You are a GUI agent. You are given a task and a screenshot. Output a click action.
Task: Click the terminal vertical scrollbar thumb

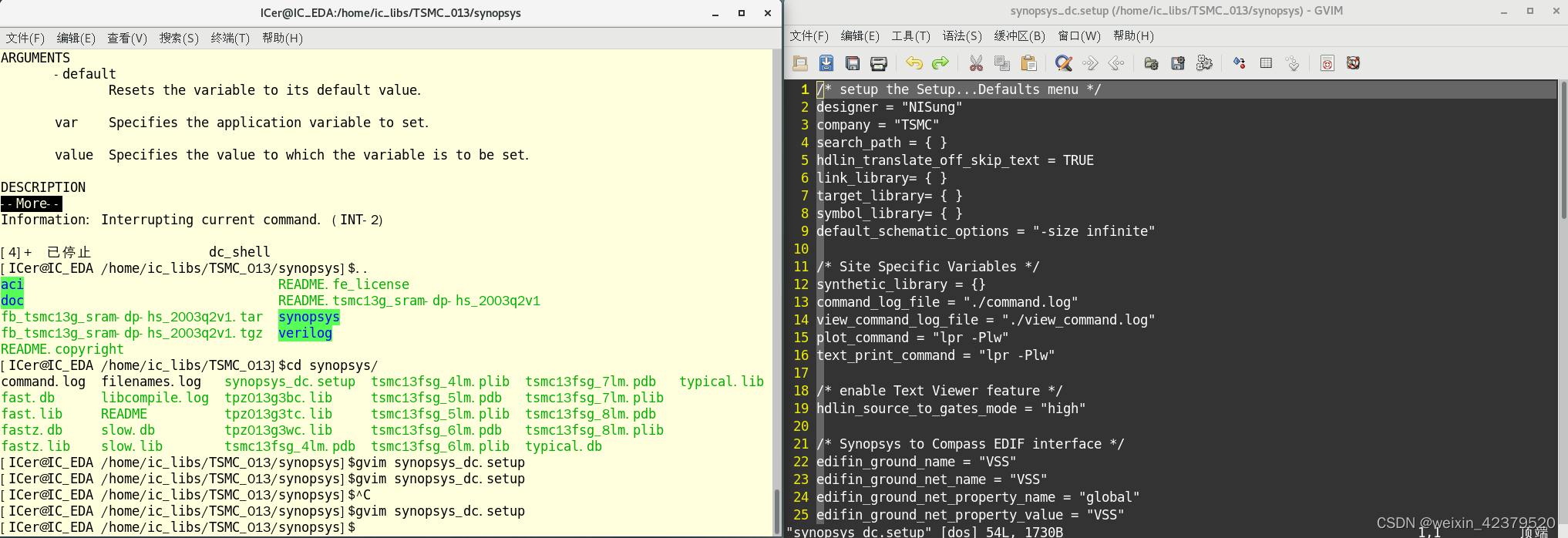click(777, 511)
